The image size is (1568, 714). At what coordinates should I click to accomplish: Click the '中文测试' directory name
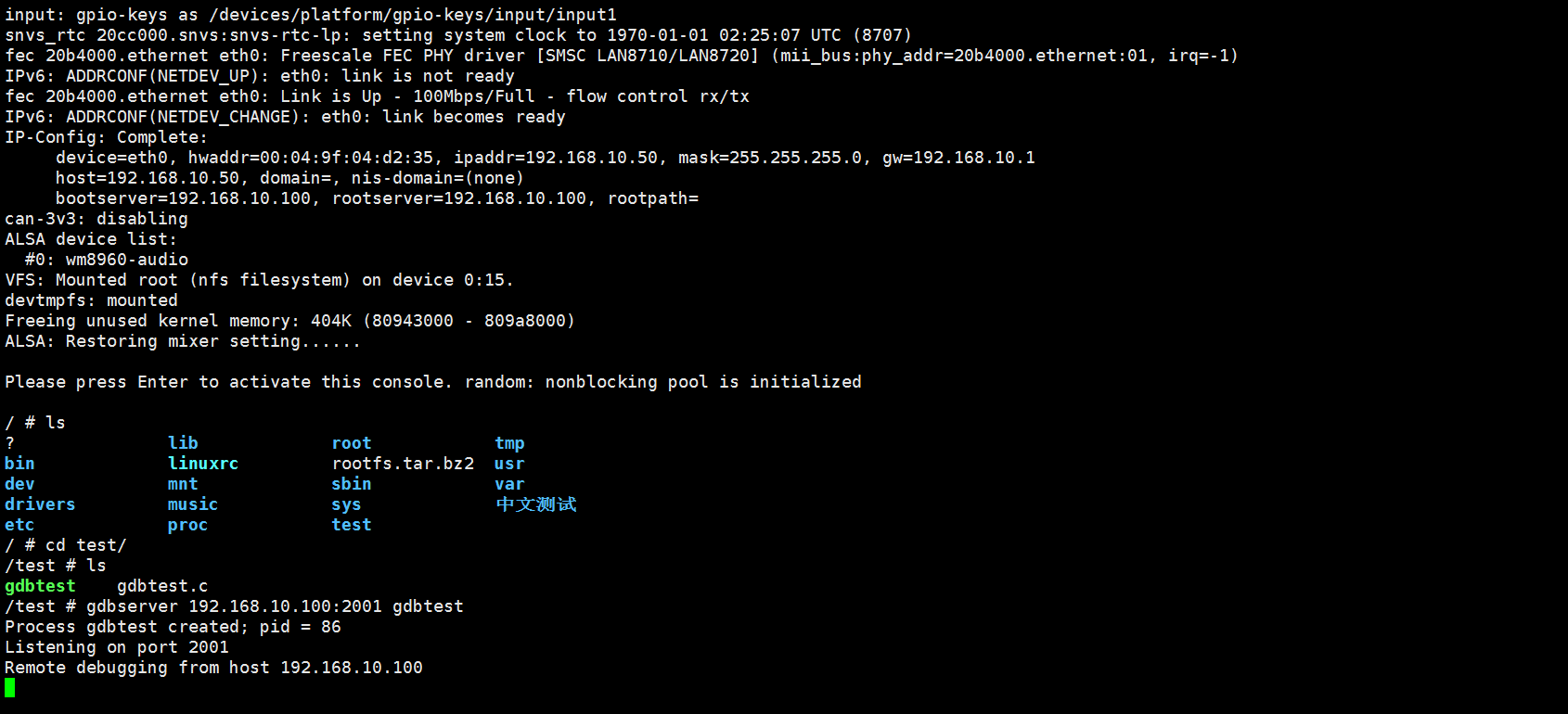pos(535,504)
